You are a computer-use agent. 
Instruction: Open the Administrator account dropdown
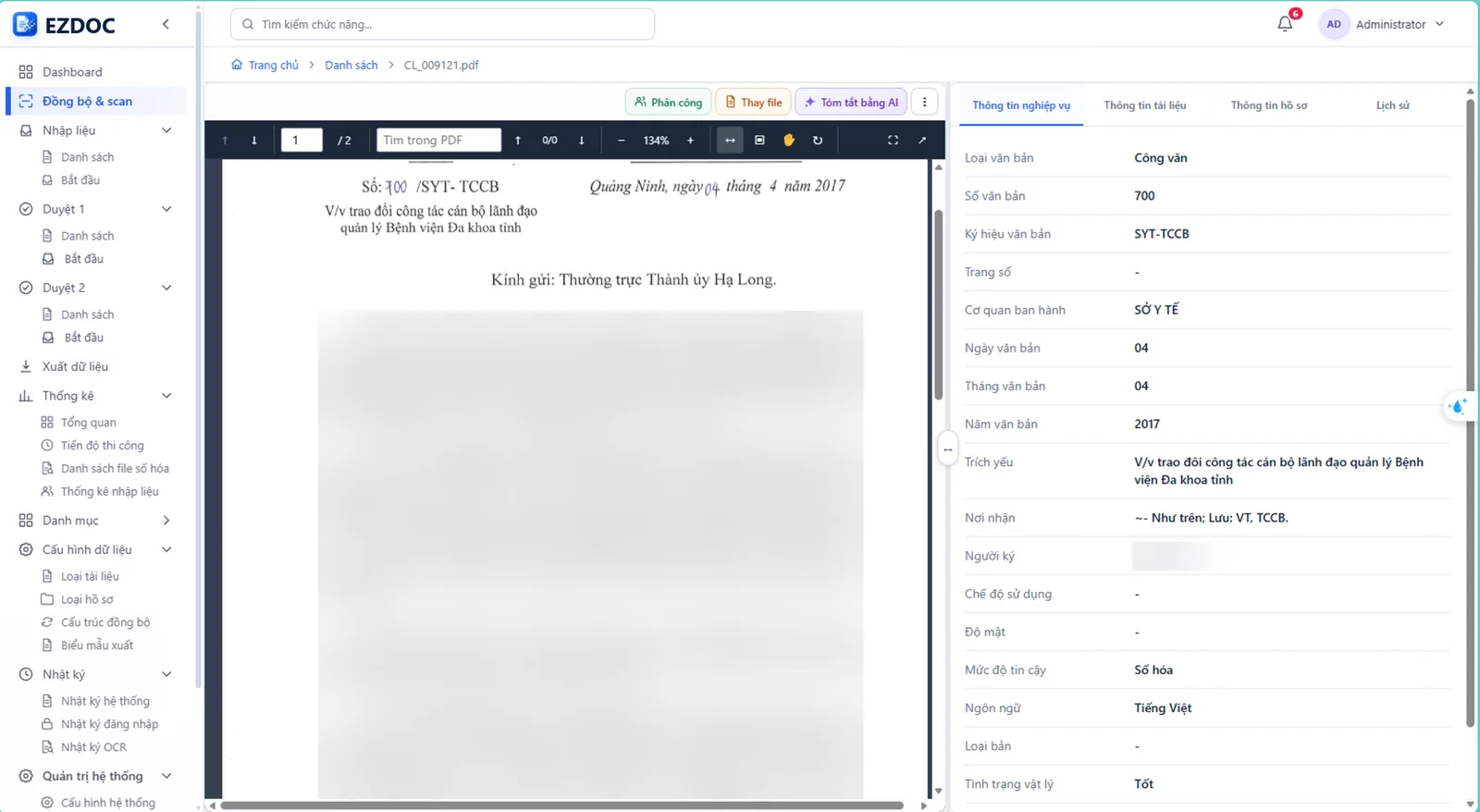(1382, 24)
